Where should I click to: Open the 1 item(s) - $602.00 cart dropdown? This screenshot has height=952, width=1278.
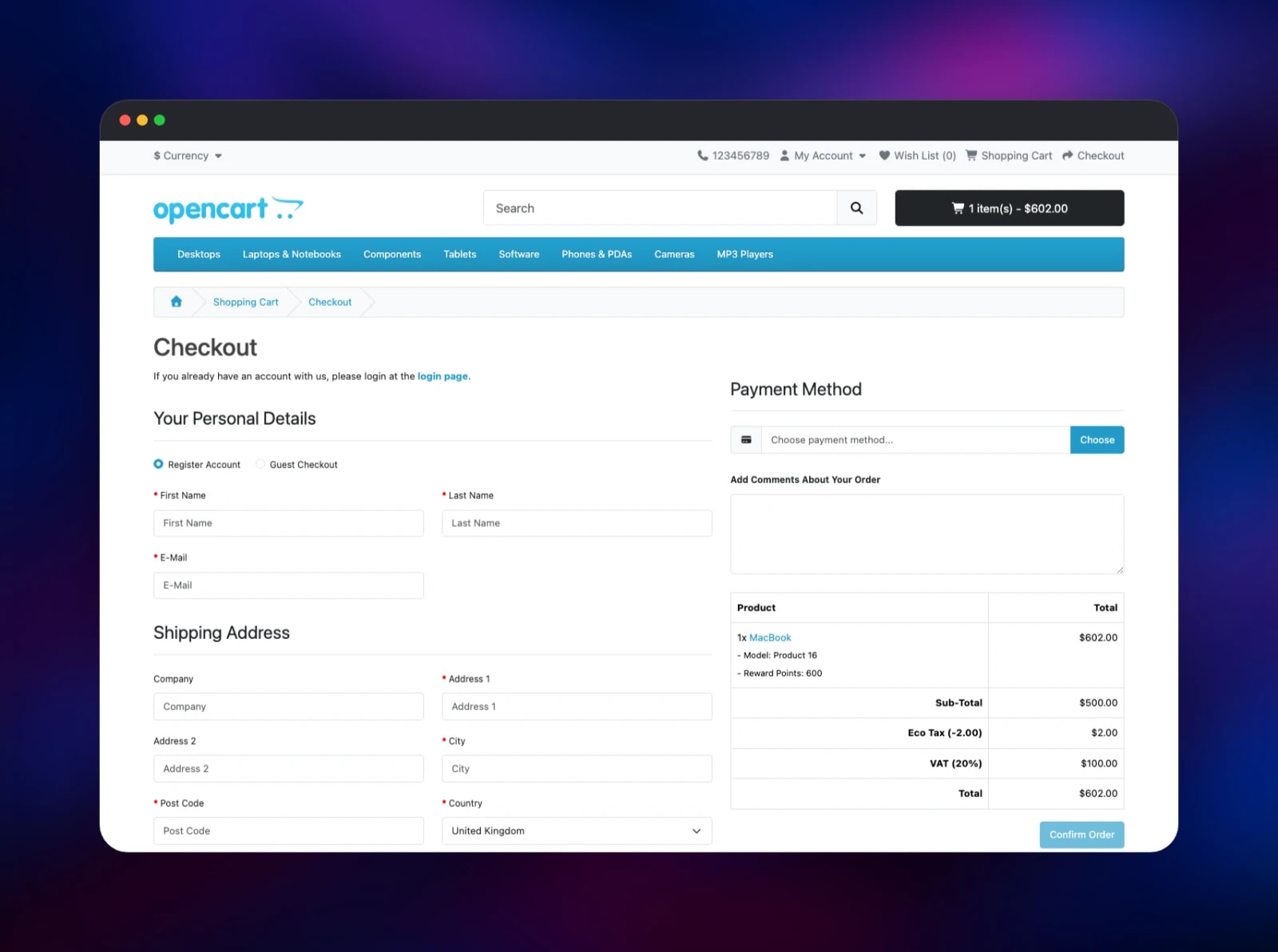[1010, 208]
